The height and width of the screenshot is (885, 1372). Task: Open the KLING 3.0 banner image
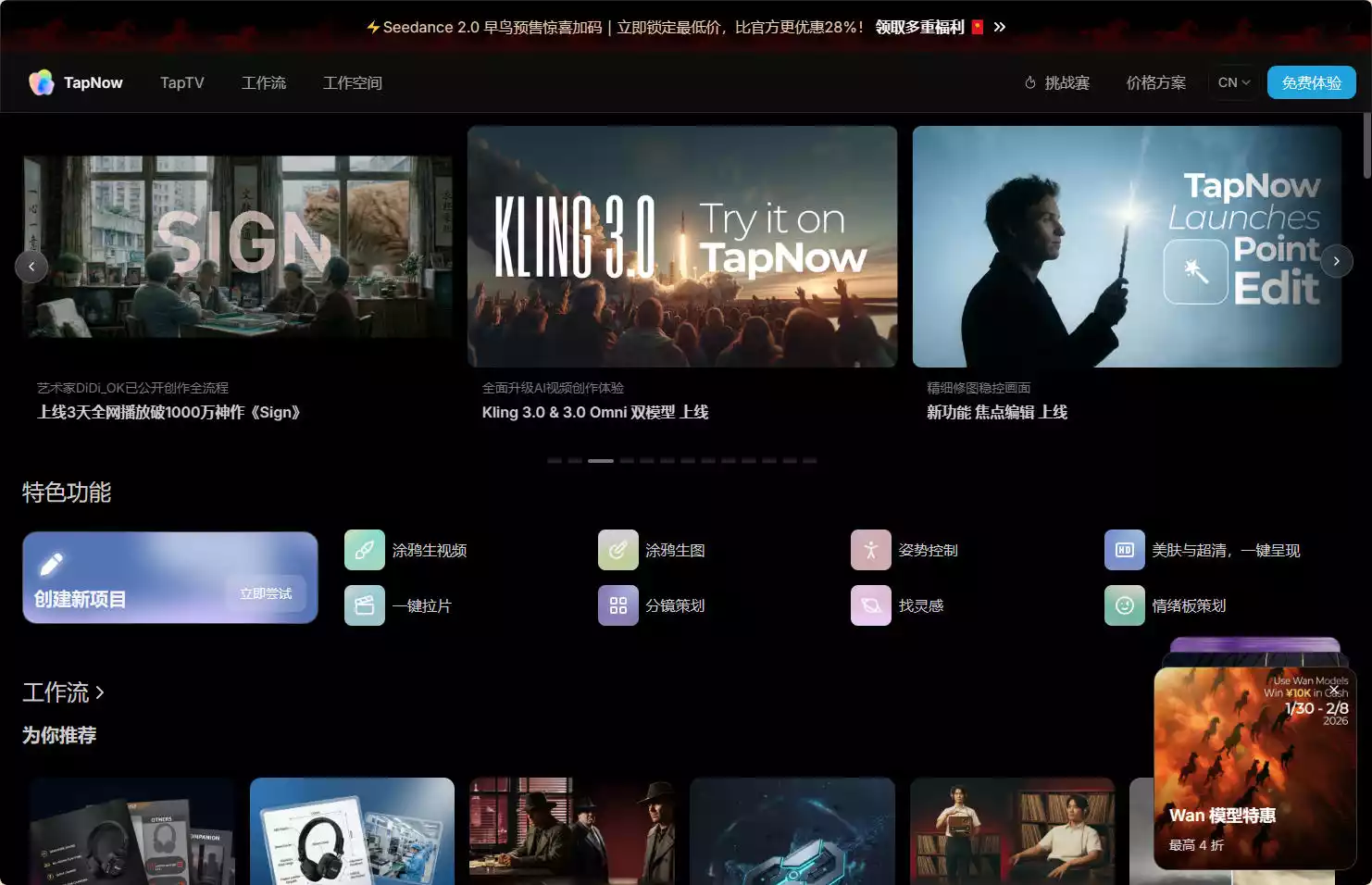click(x=682, y=247)
